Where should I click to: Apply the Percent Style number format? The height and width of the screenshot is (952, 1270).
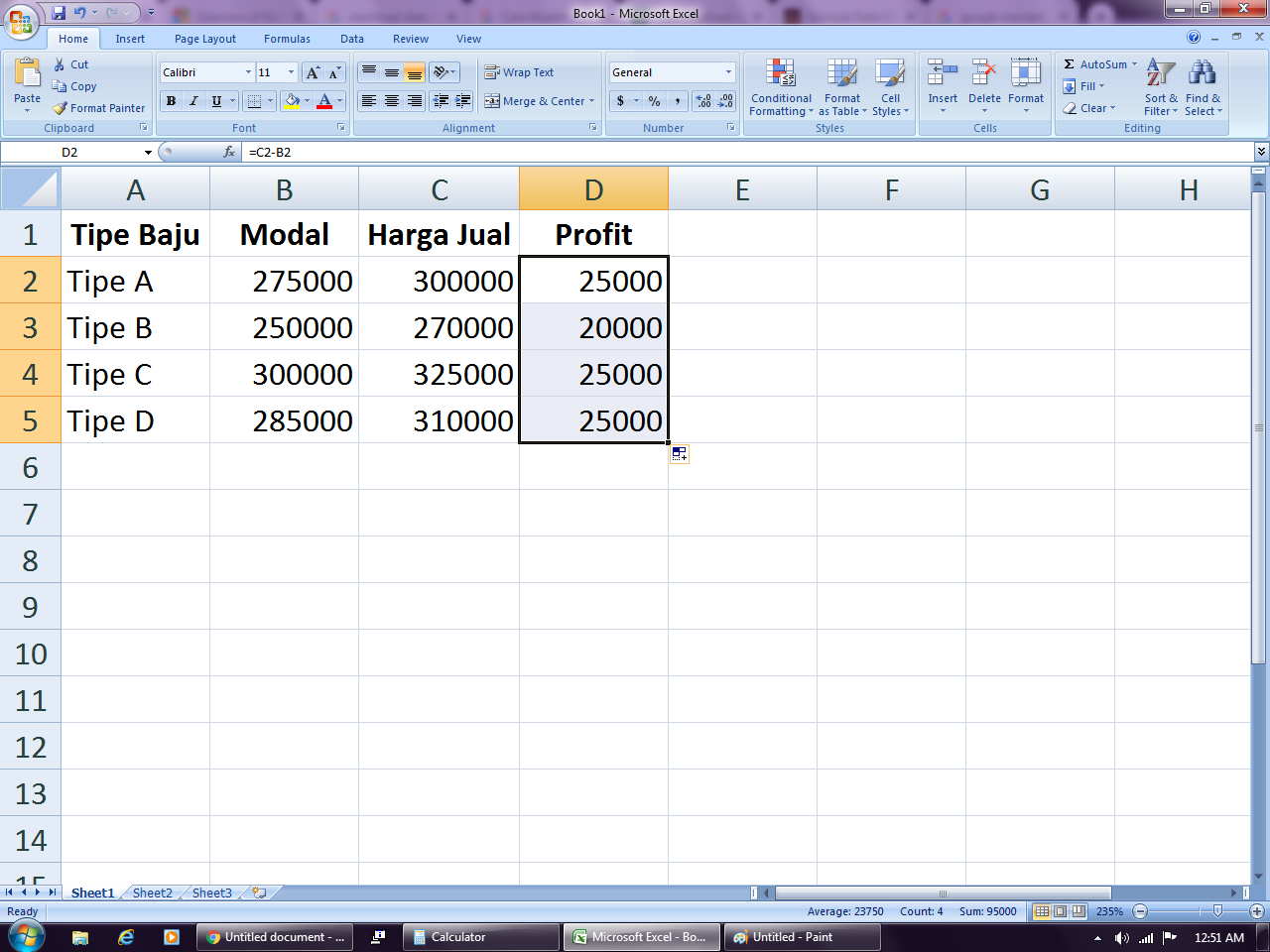(x=655, y=100)
